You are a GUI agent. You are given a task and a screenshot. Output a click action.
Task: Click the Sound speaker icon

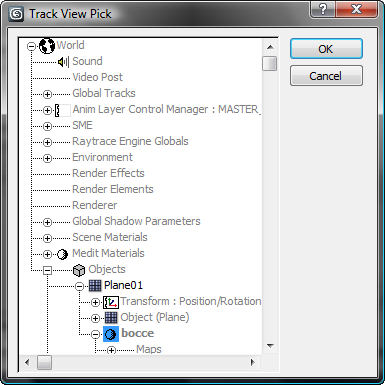click(x=63, y=62)
